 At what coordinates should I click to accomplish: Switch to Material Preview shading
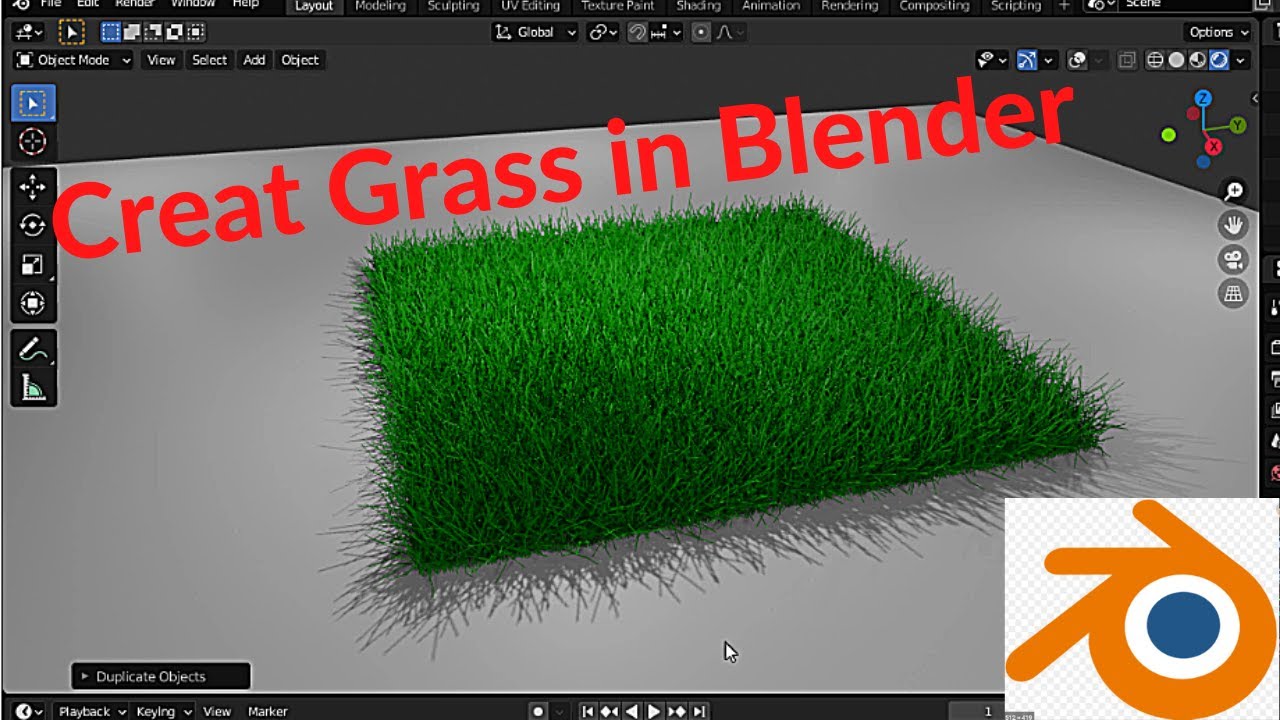pyautogui.click(x=1197, y=60)
